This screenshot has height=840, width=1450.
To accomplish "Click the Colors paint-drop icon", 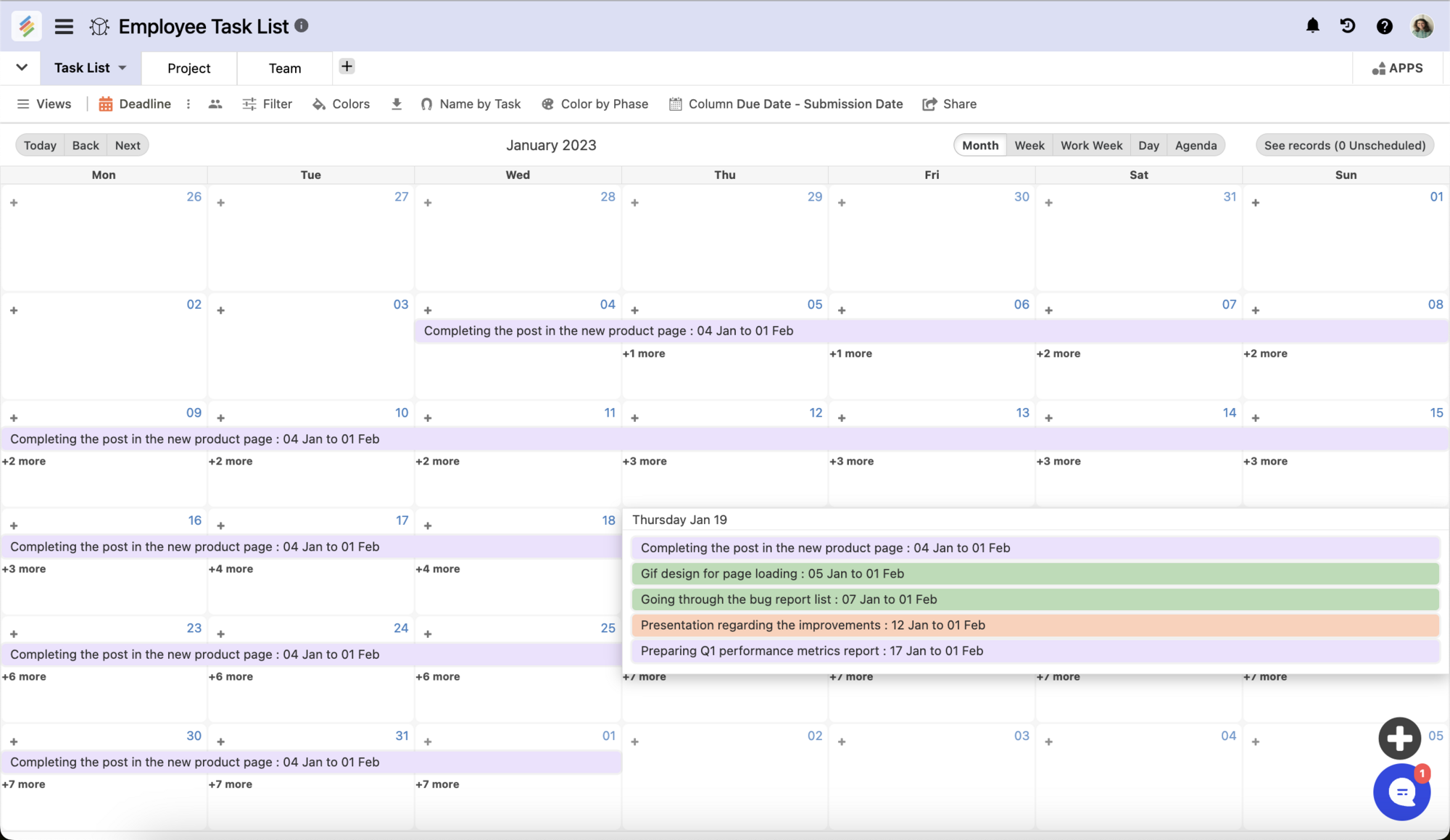I will tap(320, 104).
